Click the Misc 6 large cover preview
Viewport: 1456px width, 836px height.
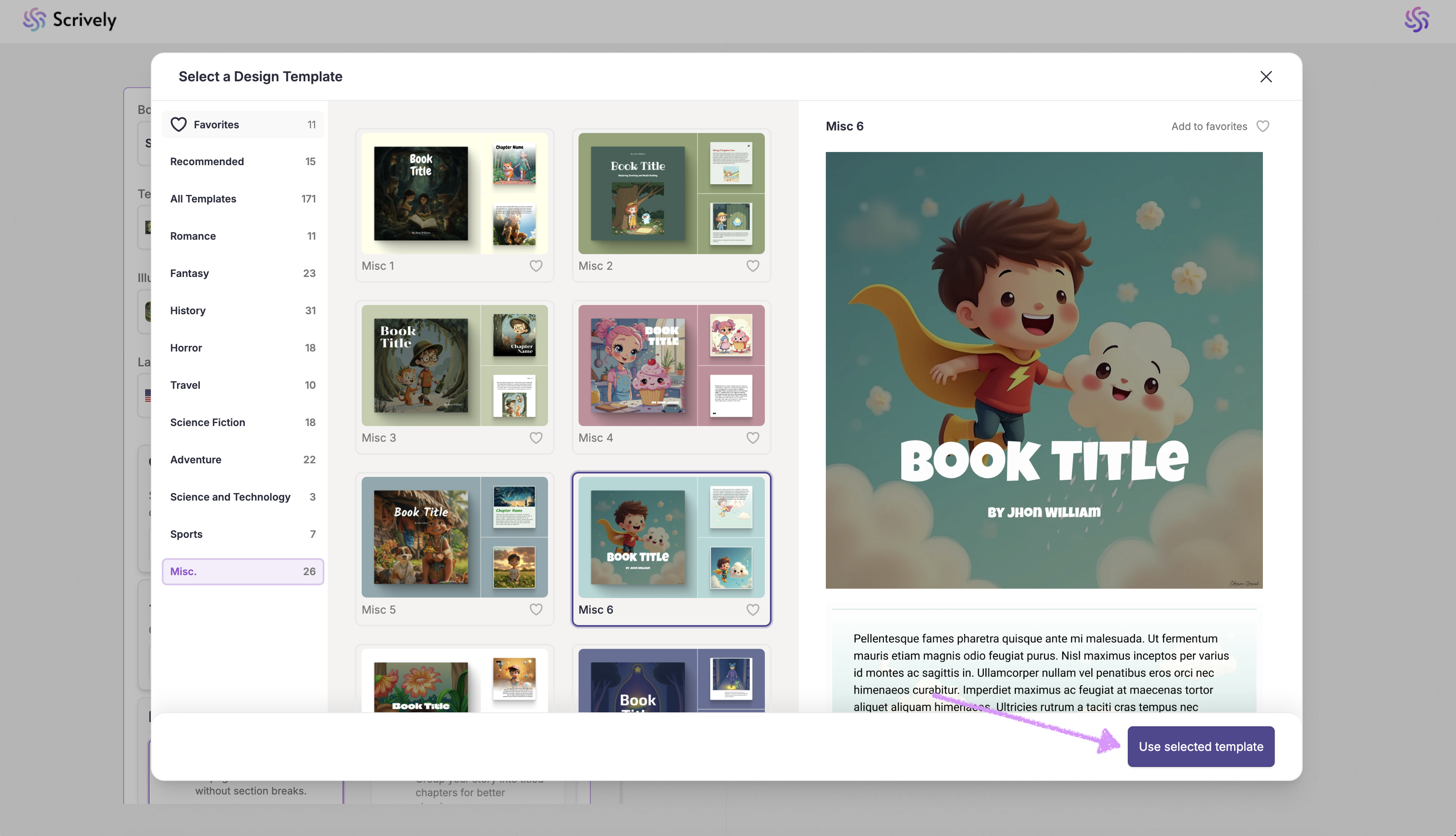pos(1043,370)
